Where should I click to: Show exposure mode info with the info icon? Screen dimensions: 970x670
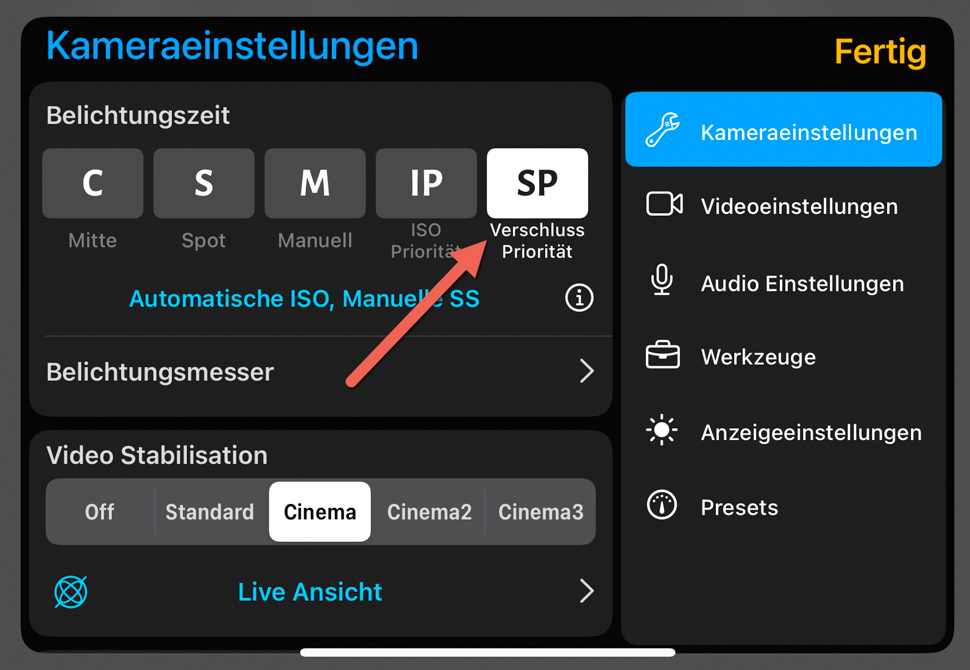coord(579,298)
